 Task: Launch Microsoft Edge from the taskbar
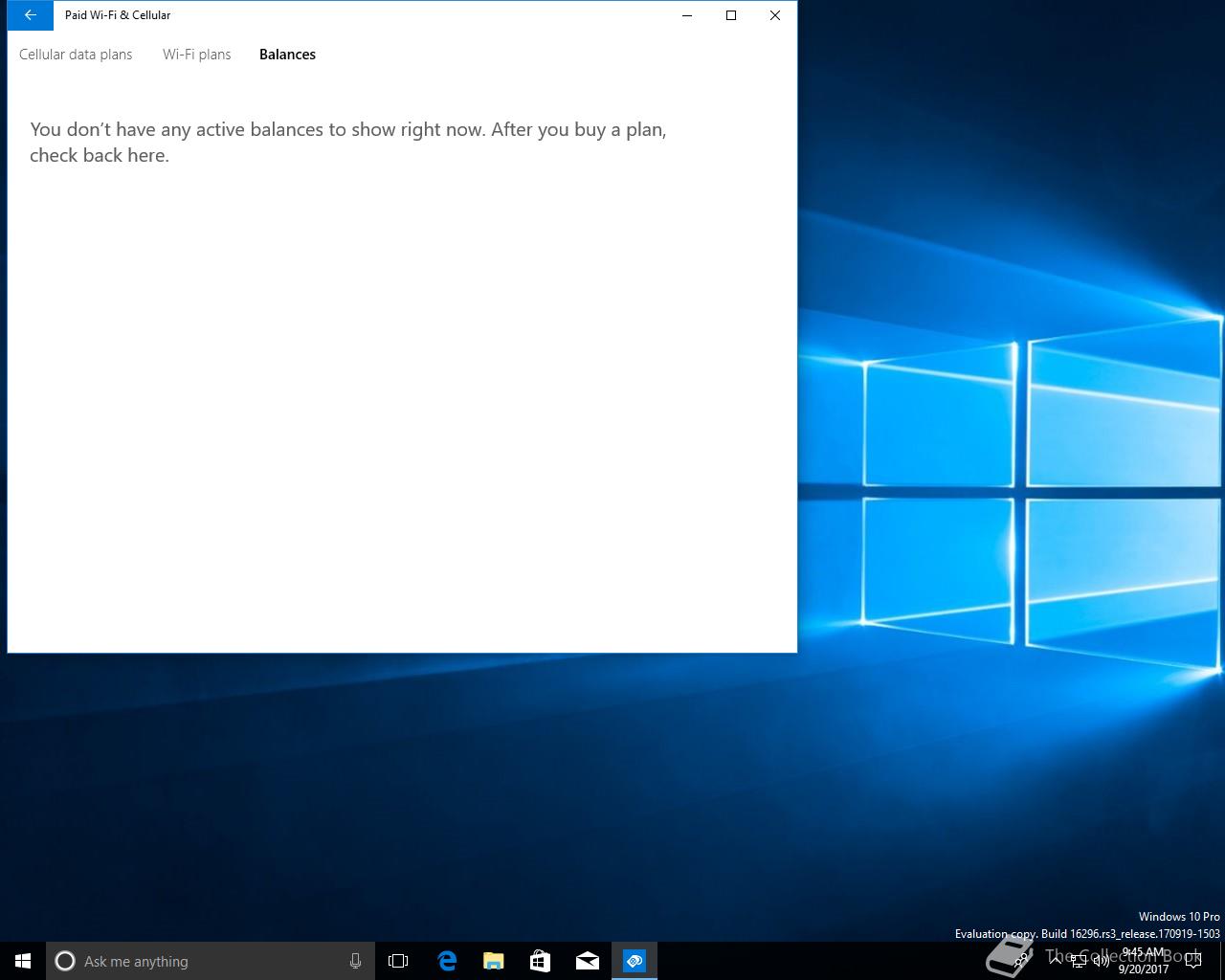click(446, 961)
